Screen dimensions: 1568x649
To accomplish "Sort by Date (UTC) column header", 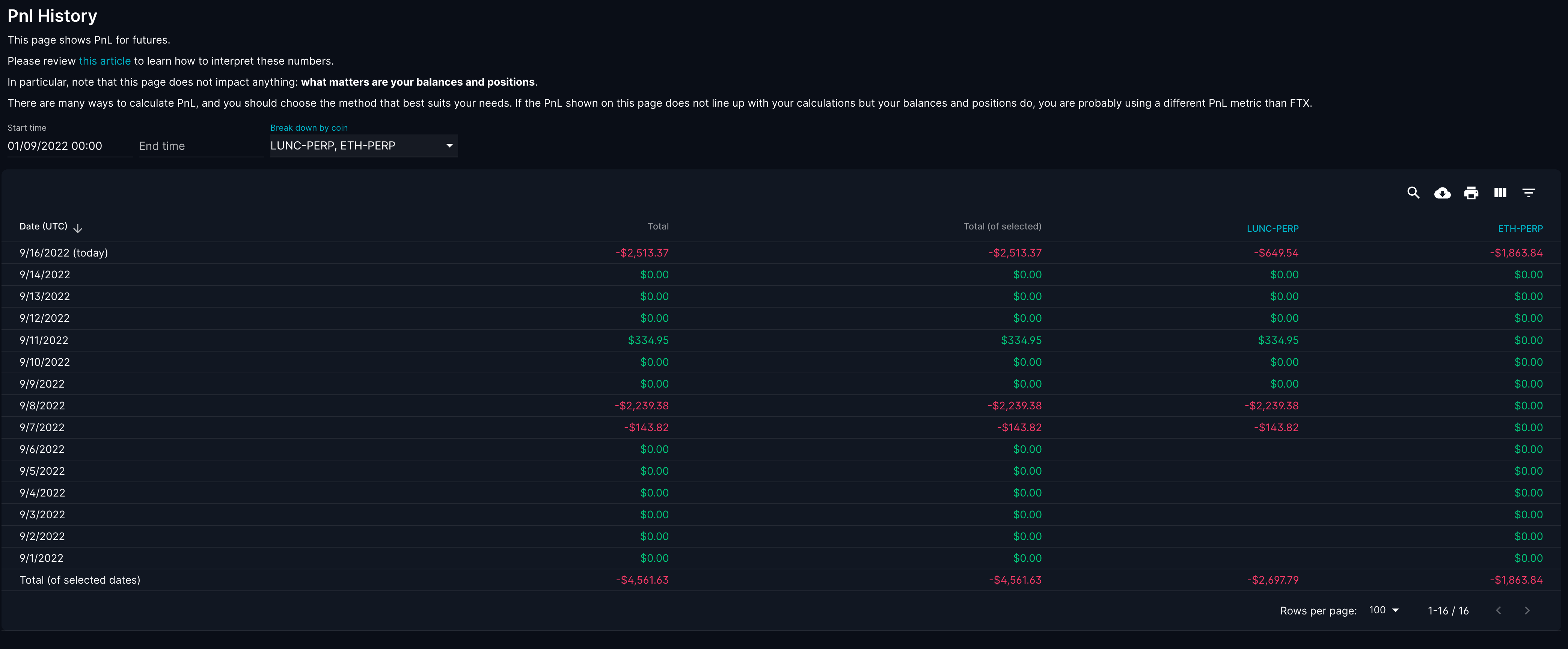I will [43, 226].
